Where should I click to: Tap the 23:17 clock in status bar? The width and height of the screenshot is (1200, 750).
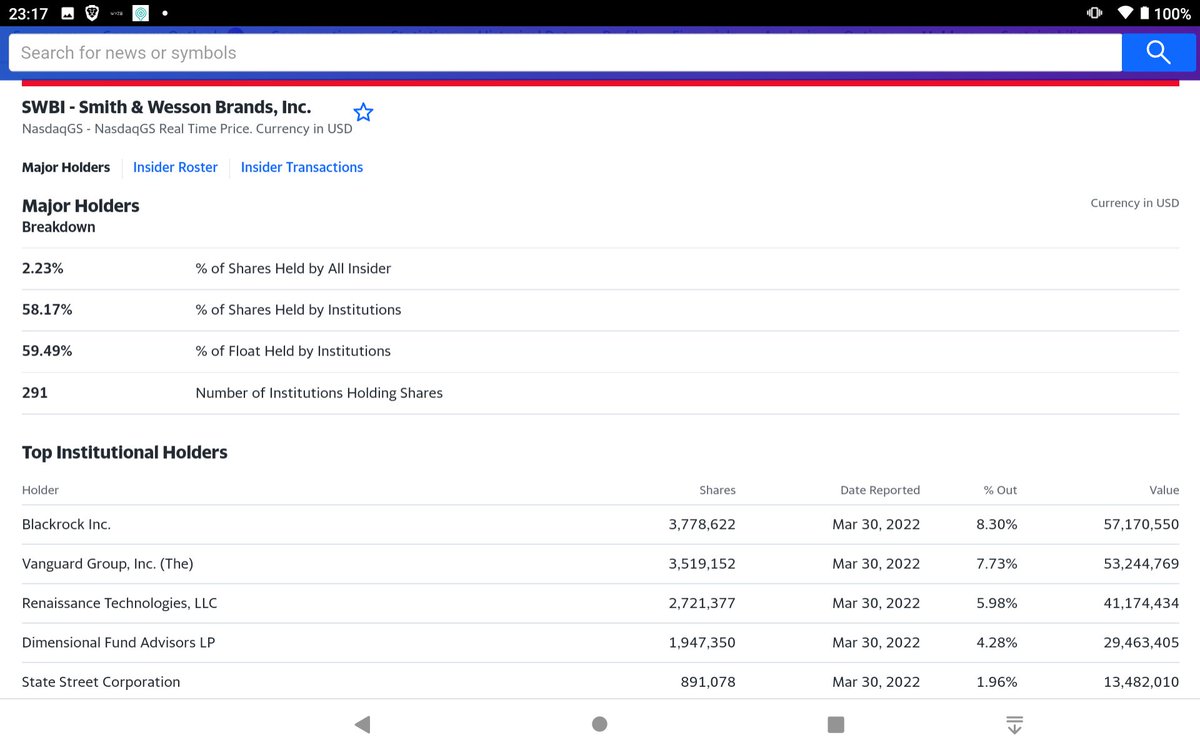coord(28,14)
